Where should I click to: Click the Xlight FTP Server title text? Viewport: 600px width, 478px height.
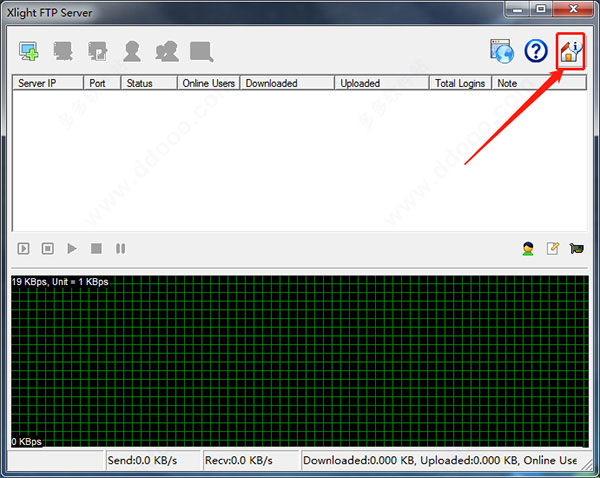click(x=49, y=13)
